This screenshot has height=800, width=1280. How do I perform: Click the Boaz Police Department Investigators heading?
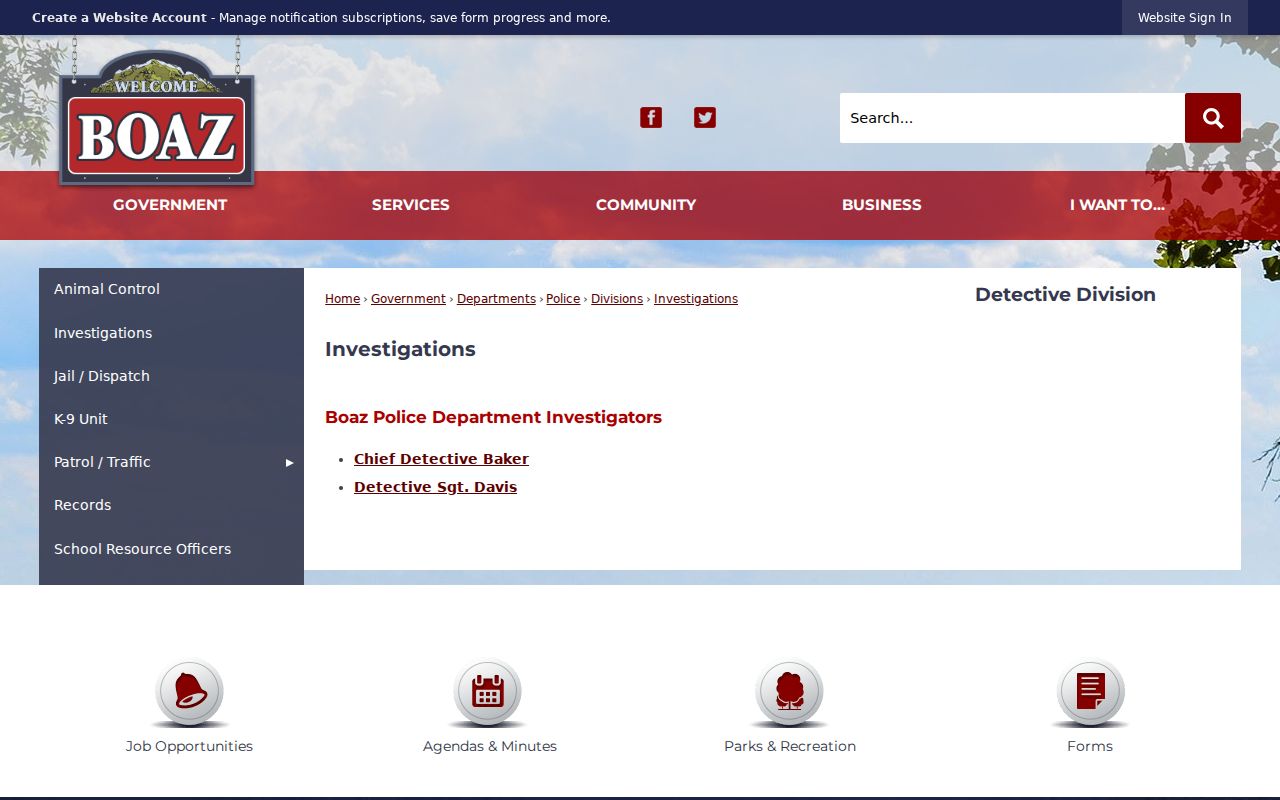click(x=493, y=417)
